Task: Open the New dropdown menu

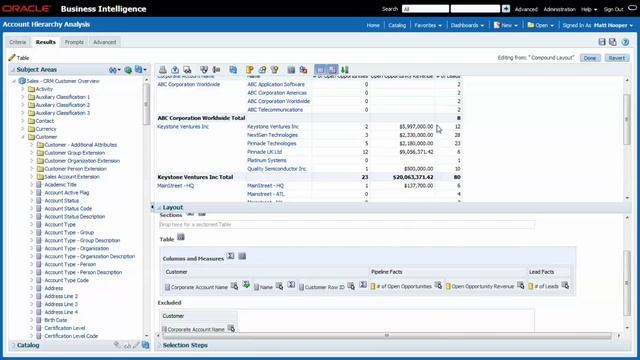Action: (x=505, y=25)
